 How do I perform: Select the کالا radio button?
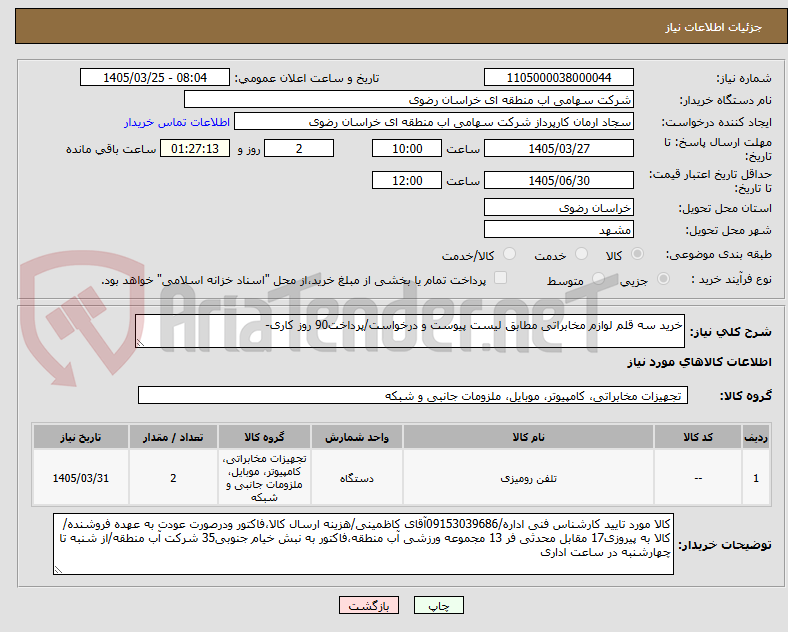(637, 254)
